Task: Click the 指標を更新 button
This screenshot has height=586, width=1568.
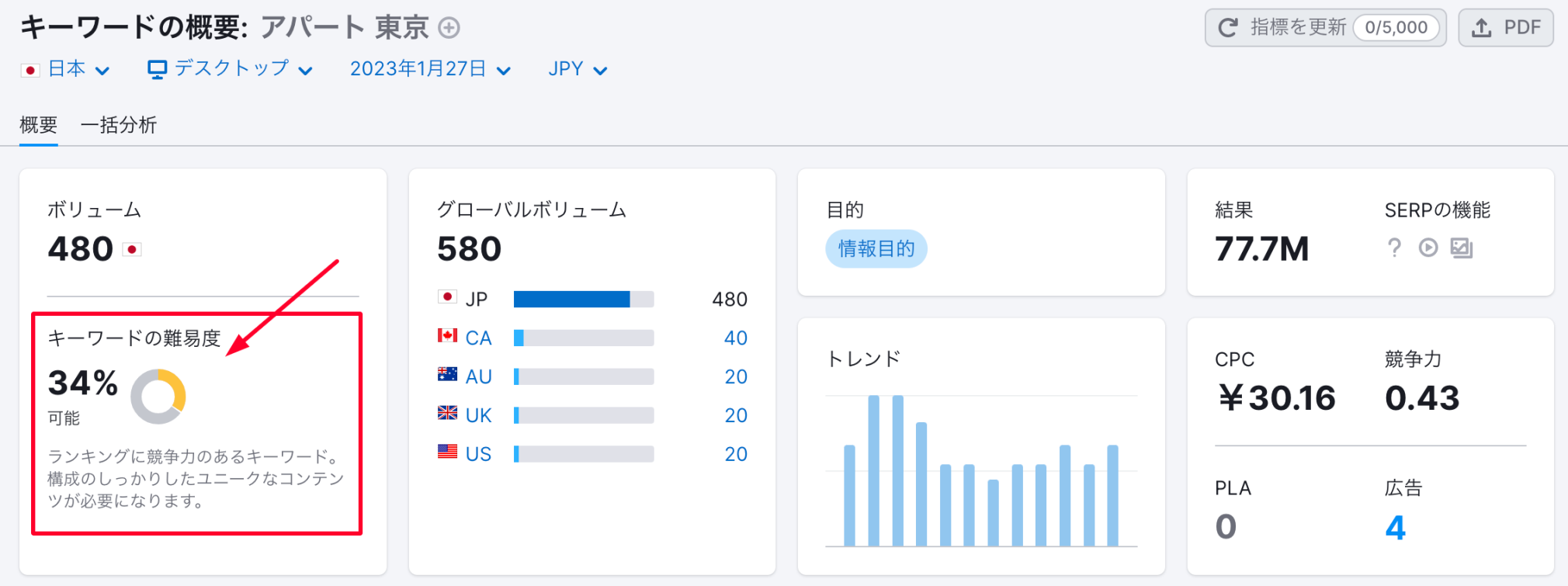Action: (x=1325, y=28)
